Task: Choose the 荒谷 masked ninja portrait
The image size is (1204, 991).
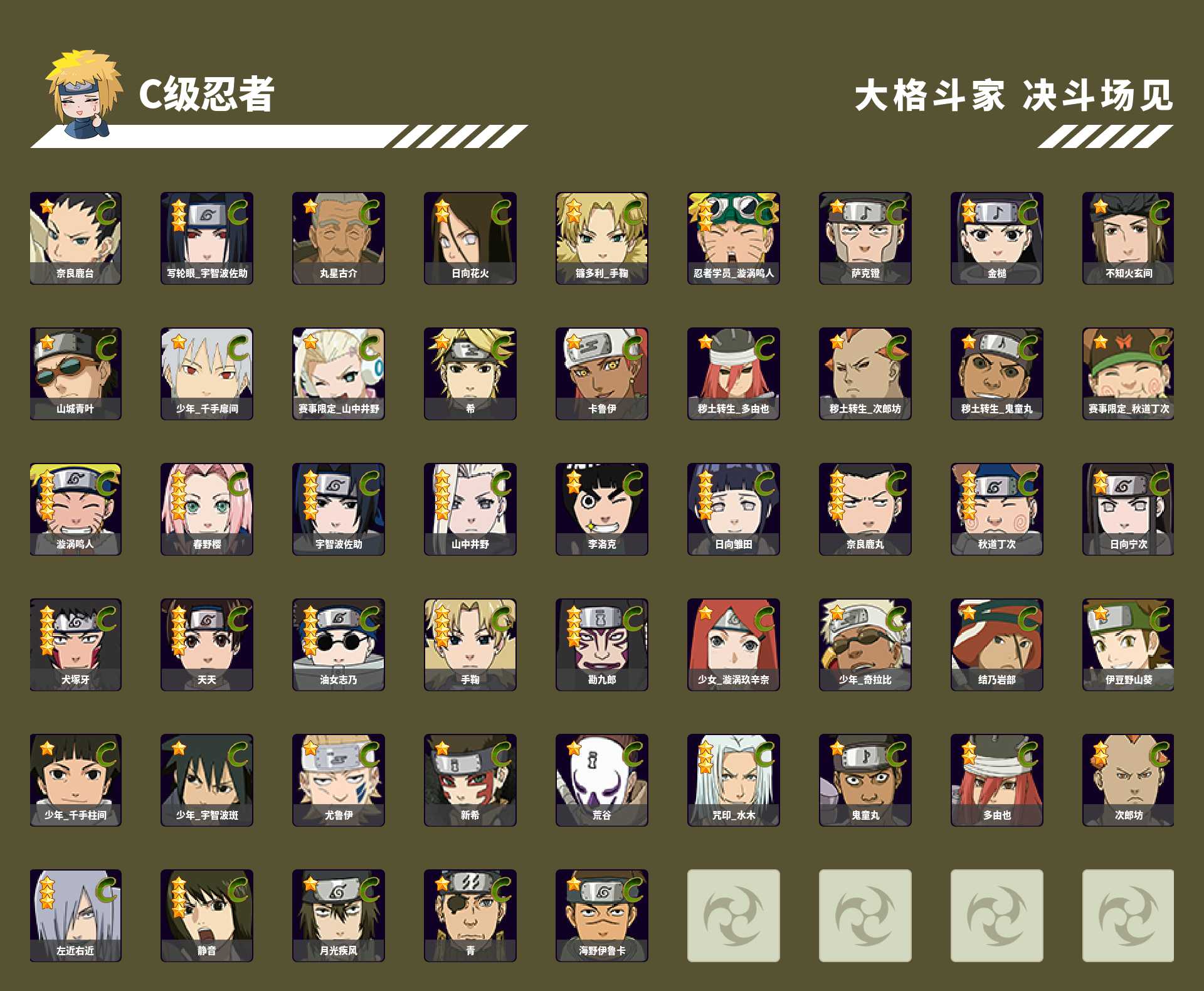Action: tap(602, 780)
